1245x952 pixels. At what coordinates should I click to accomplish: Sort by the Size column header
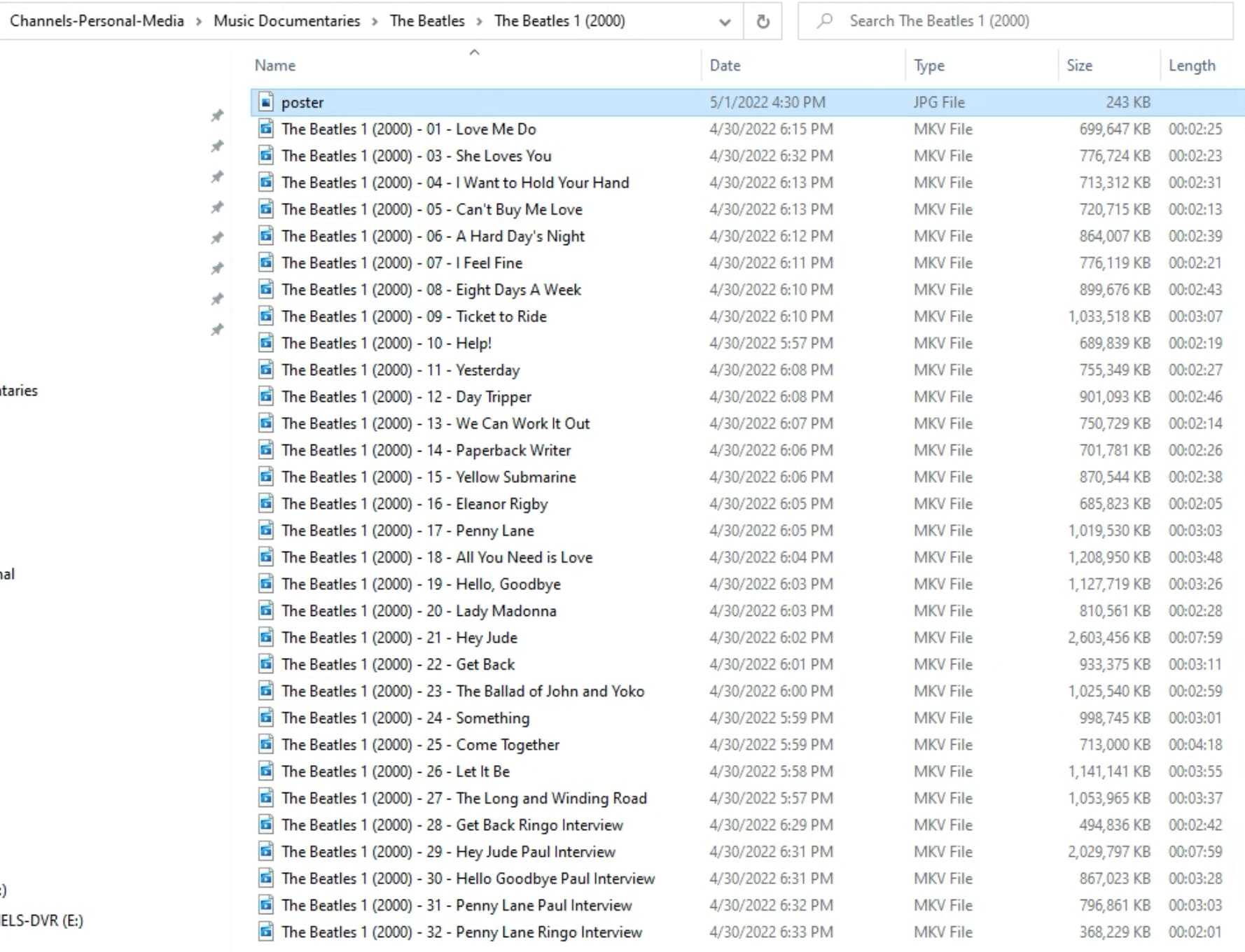tap(1079, 65)
